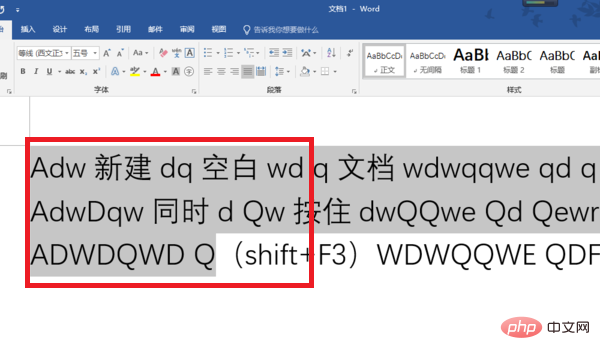
Task: Open the 插入 (Insert) tab
Action: point(28,29)
